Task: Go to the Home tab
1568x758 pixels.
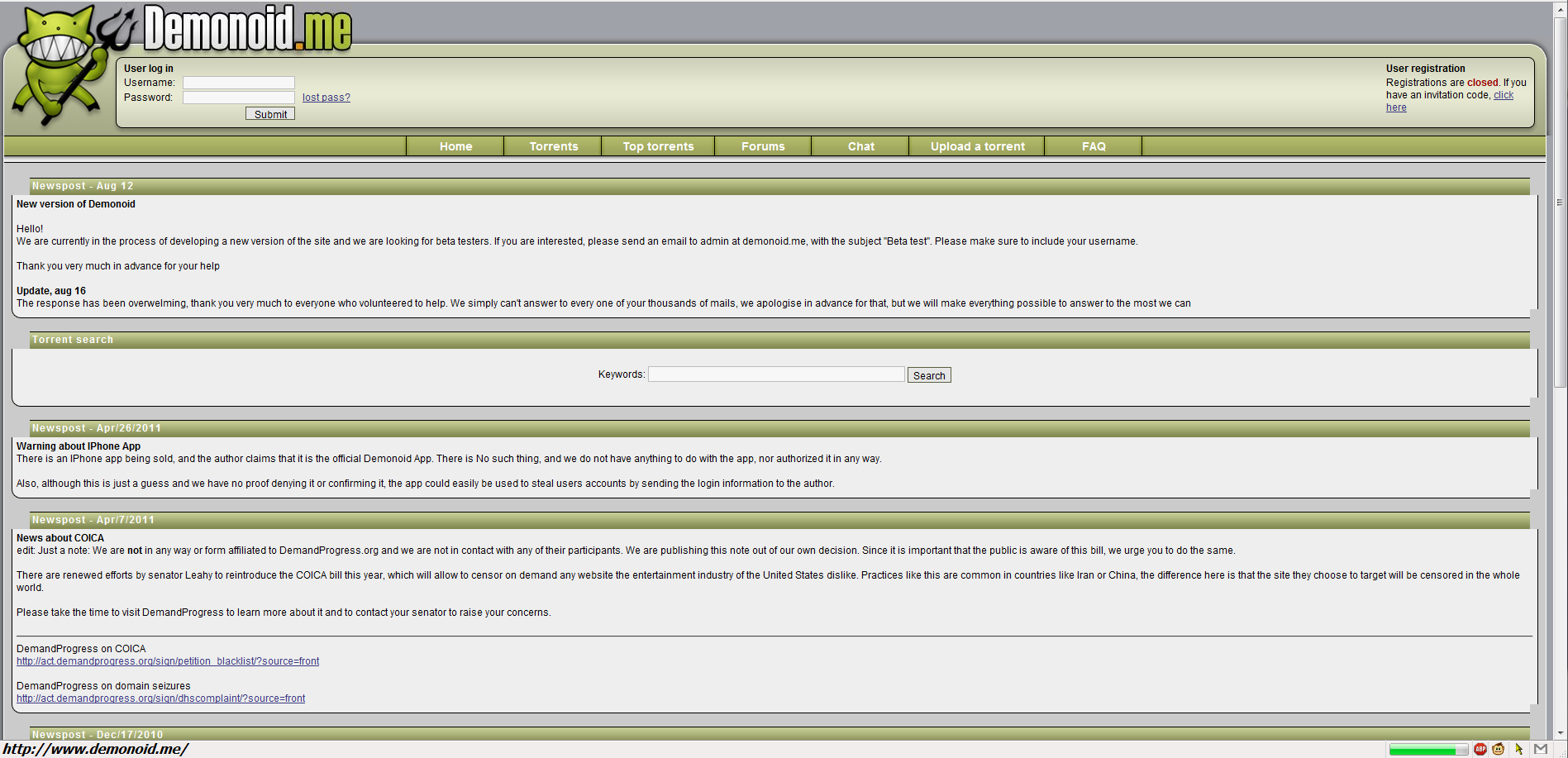Action: point(455,146)
